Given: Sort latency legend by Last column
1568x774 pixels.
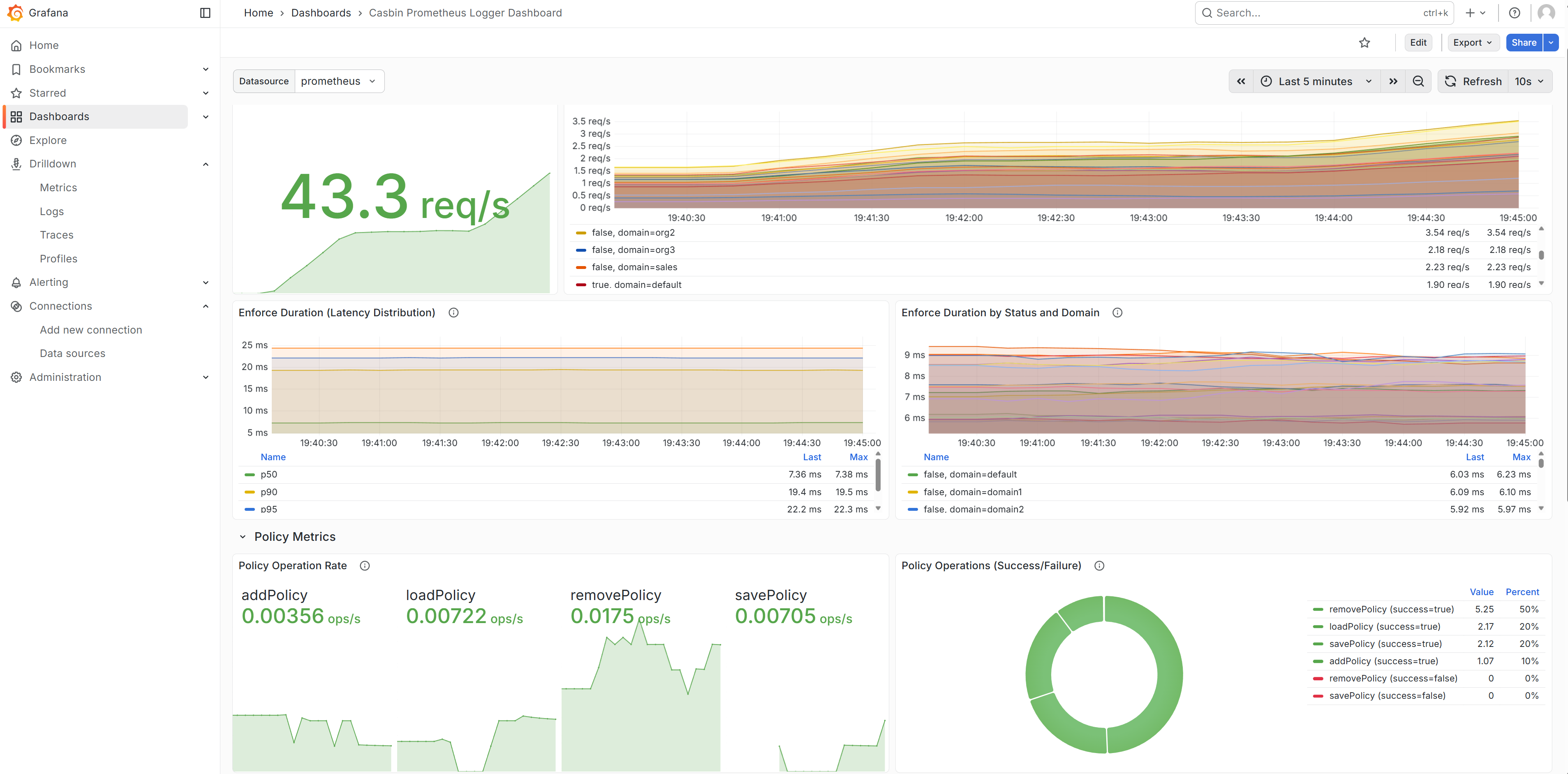Looking at the screenshot, I should [812, 457].
